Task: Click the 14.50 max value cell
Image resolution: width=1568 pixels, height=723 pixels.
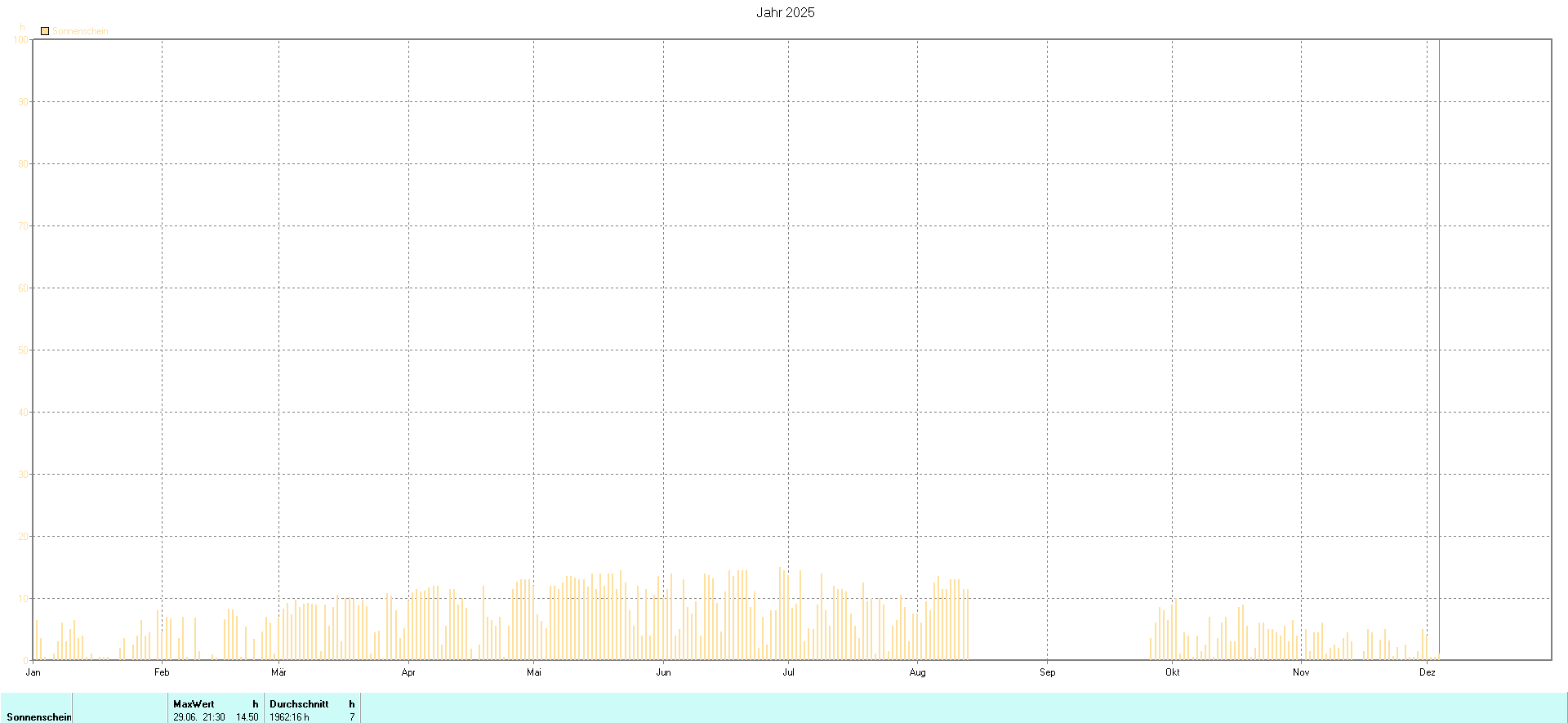Action: click(247, 716)
